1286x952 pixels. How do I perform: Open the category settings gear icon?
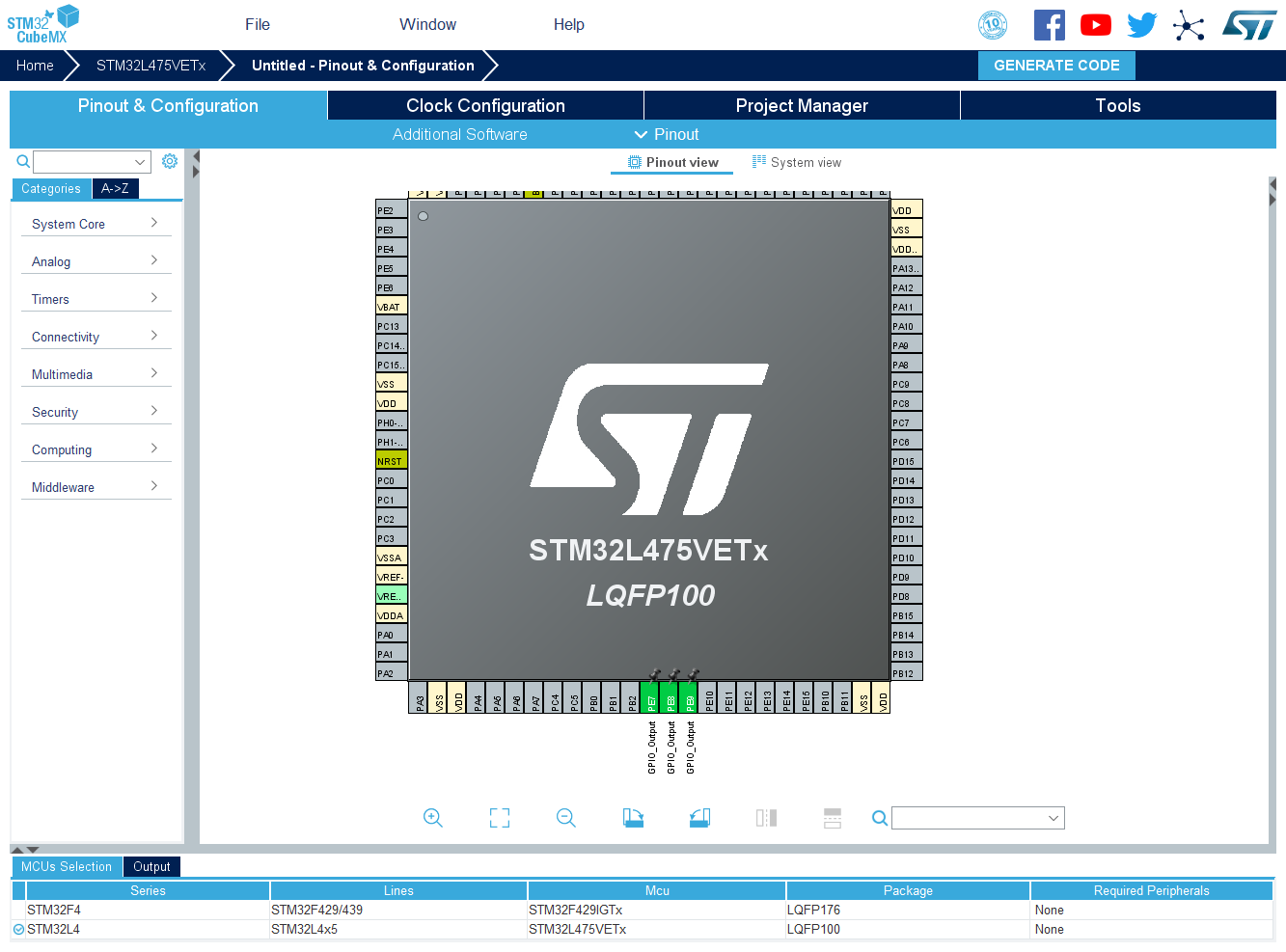pos(170,161)
